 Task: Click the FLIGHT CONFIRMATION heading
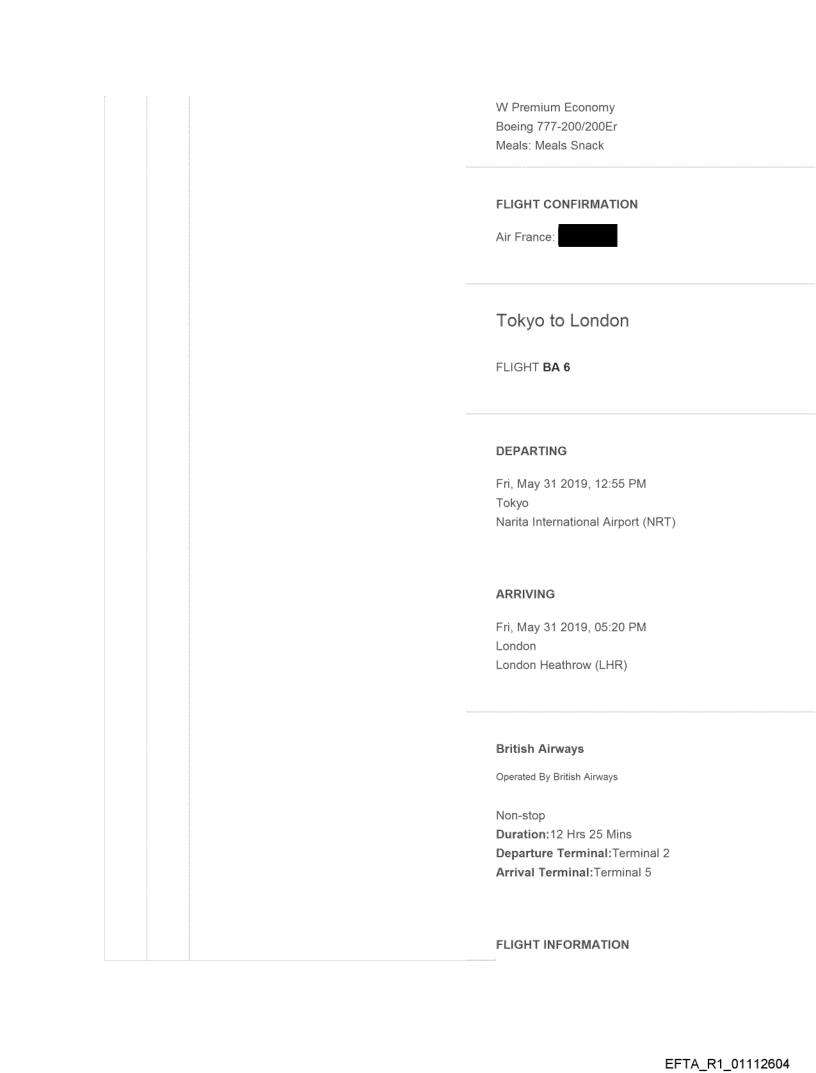(566, 204)
